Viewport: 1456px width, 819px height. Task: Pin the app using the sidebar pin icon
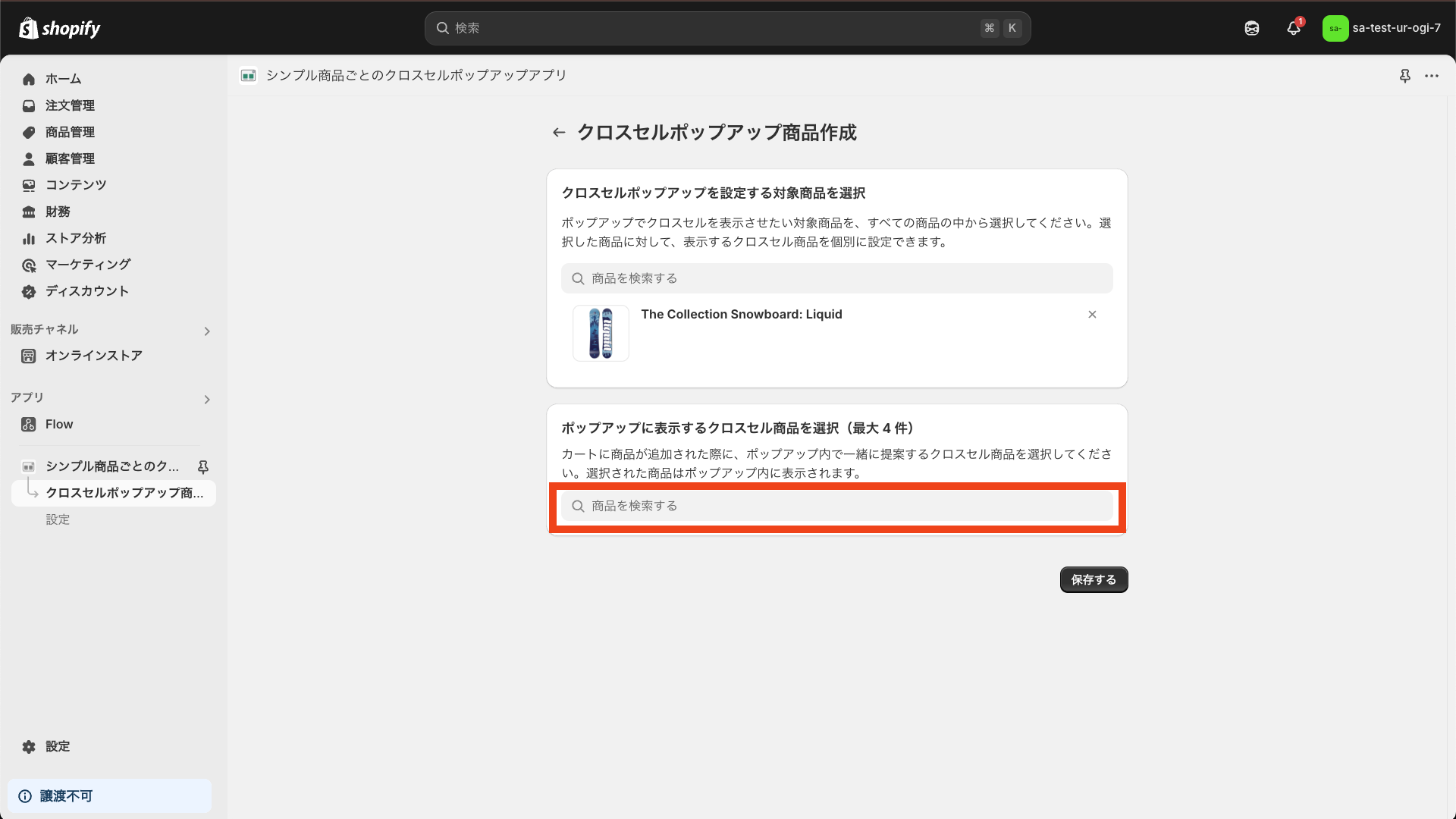click(203, 466)
